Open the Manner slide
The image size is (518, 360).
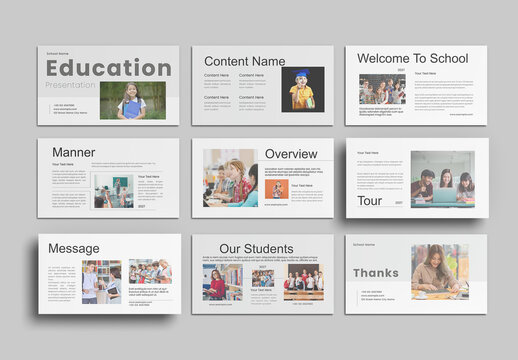point(108,178)
